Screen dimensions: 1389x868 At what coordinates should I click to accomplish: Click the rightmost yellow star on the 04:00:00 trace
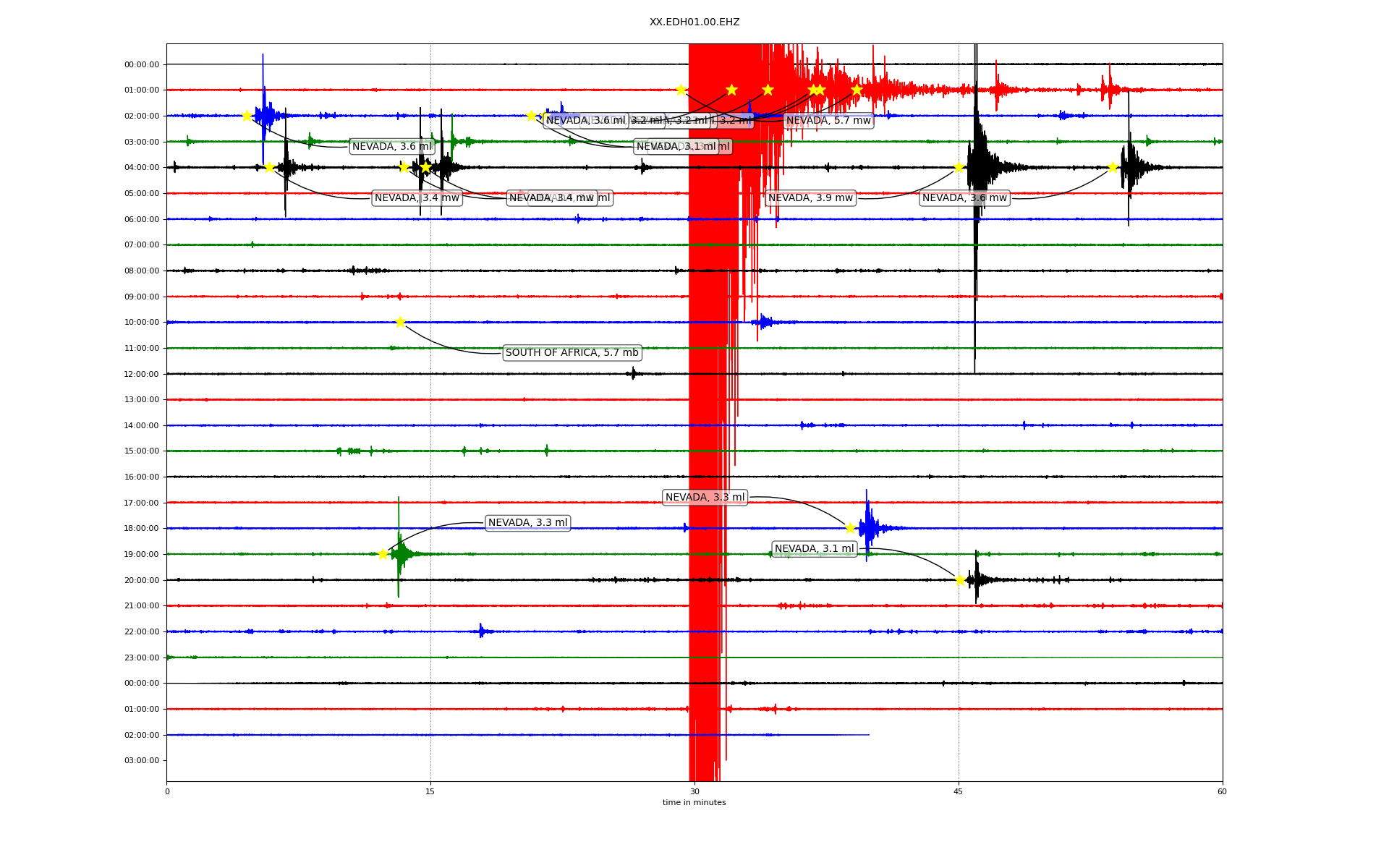[x=1113, y=167]
